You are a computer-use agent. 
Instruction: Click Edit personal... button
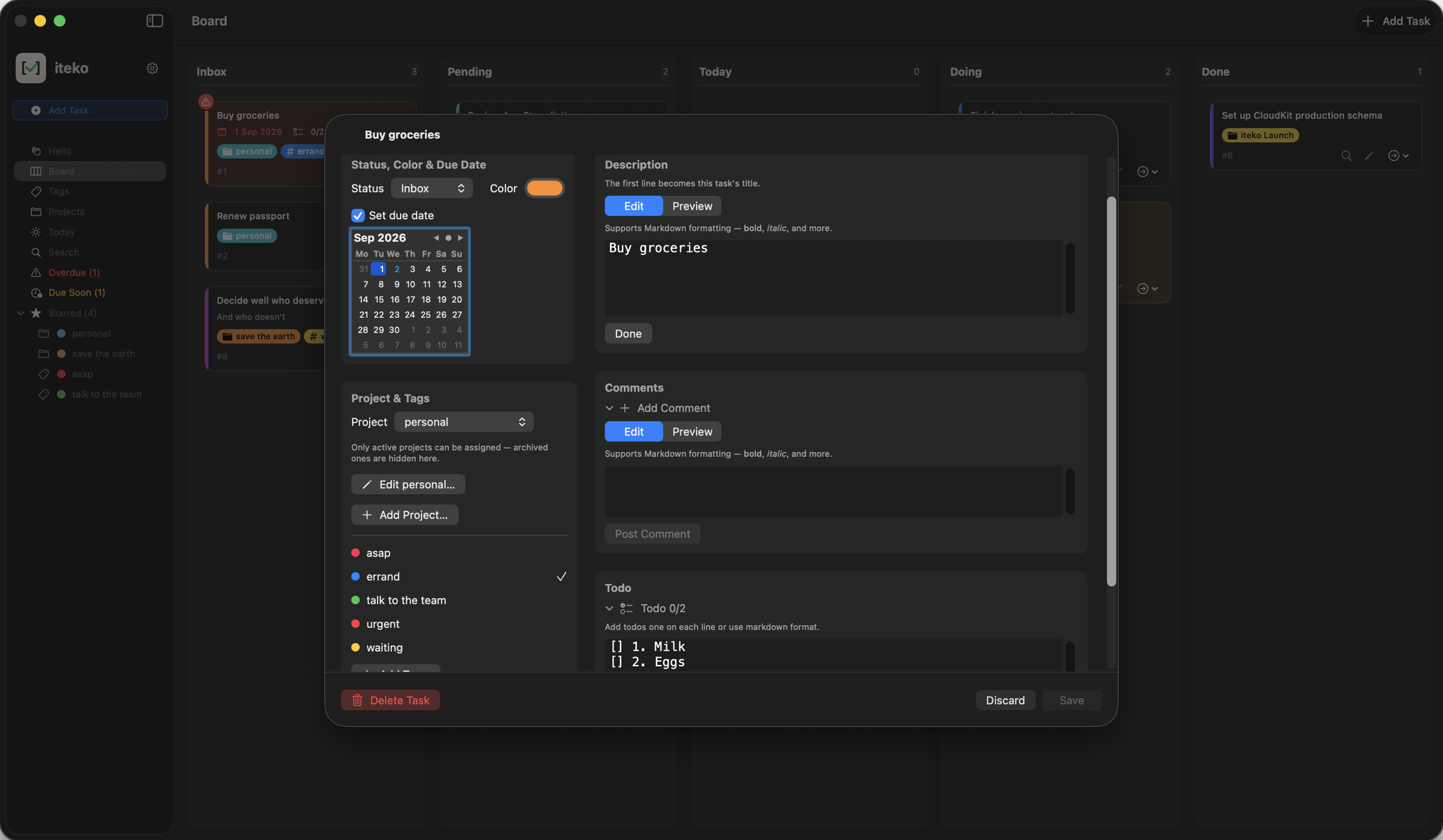click(408, 485)
